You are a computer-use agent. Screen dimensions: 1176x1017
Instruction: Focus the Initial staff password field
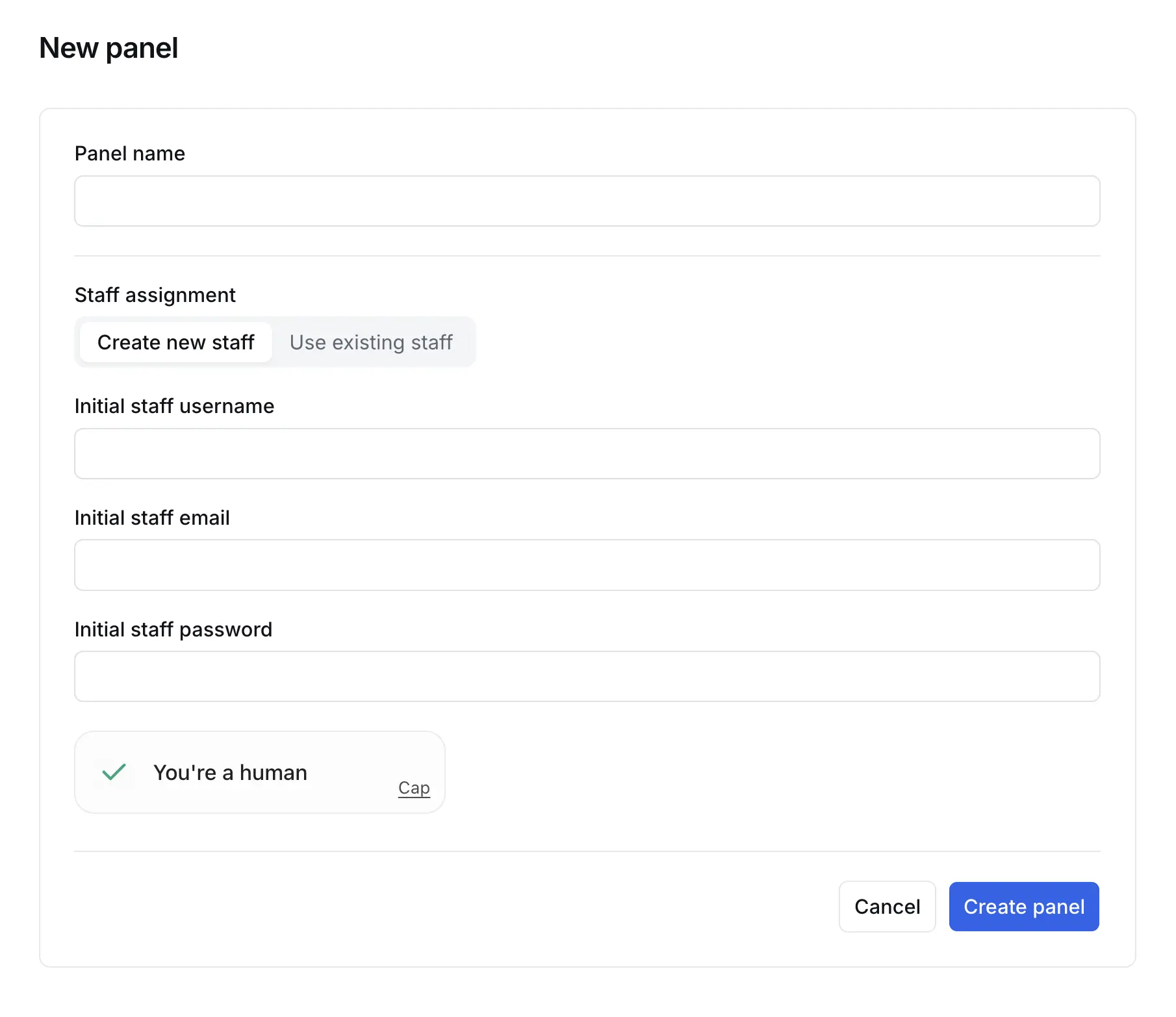click(587, 677)
